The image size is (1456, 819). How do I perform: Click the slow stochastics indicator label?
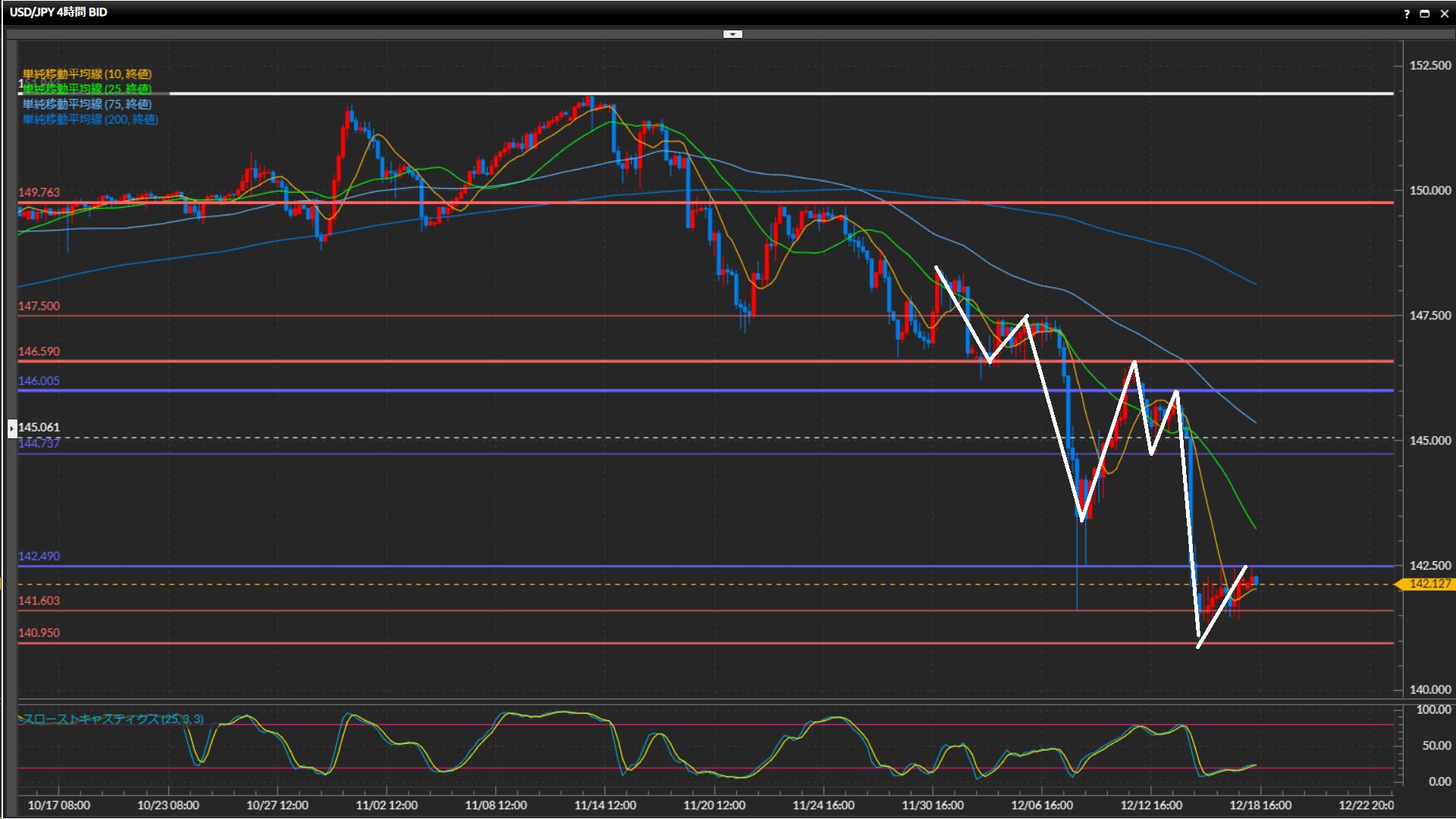point(112,719)
